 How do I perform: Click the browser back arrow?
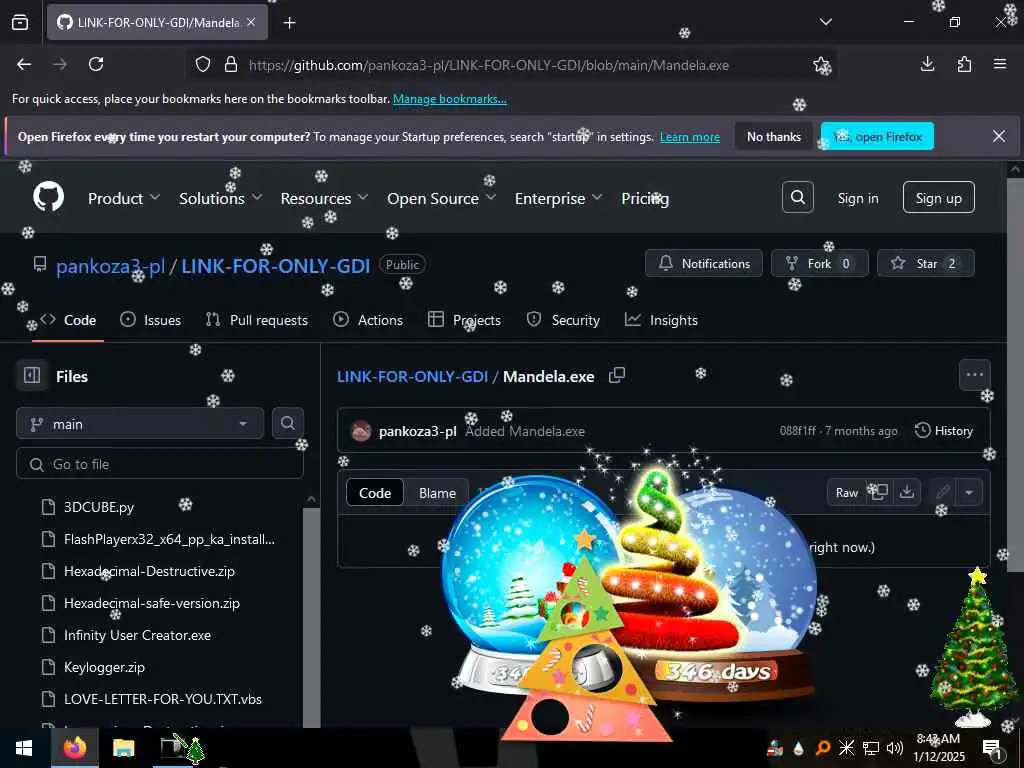click(x=24, y=64)
